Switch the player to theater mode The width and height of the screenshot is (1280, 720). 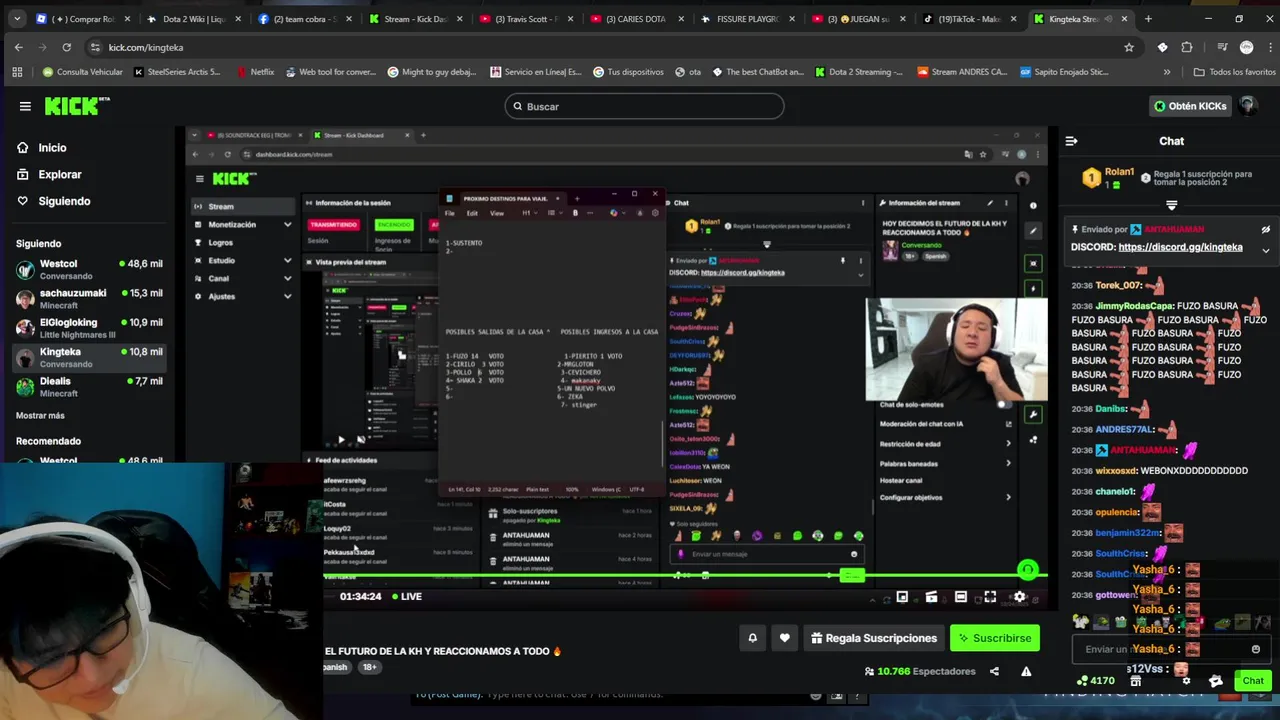(x=961, y=597)
